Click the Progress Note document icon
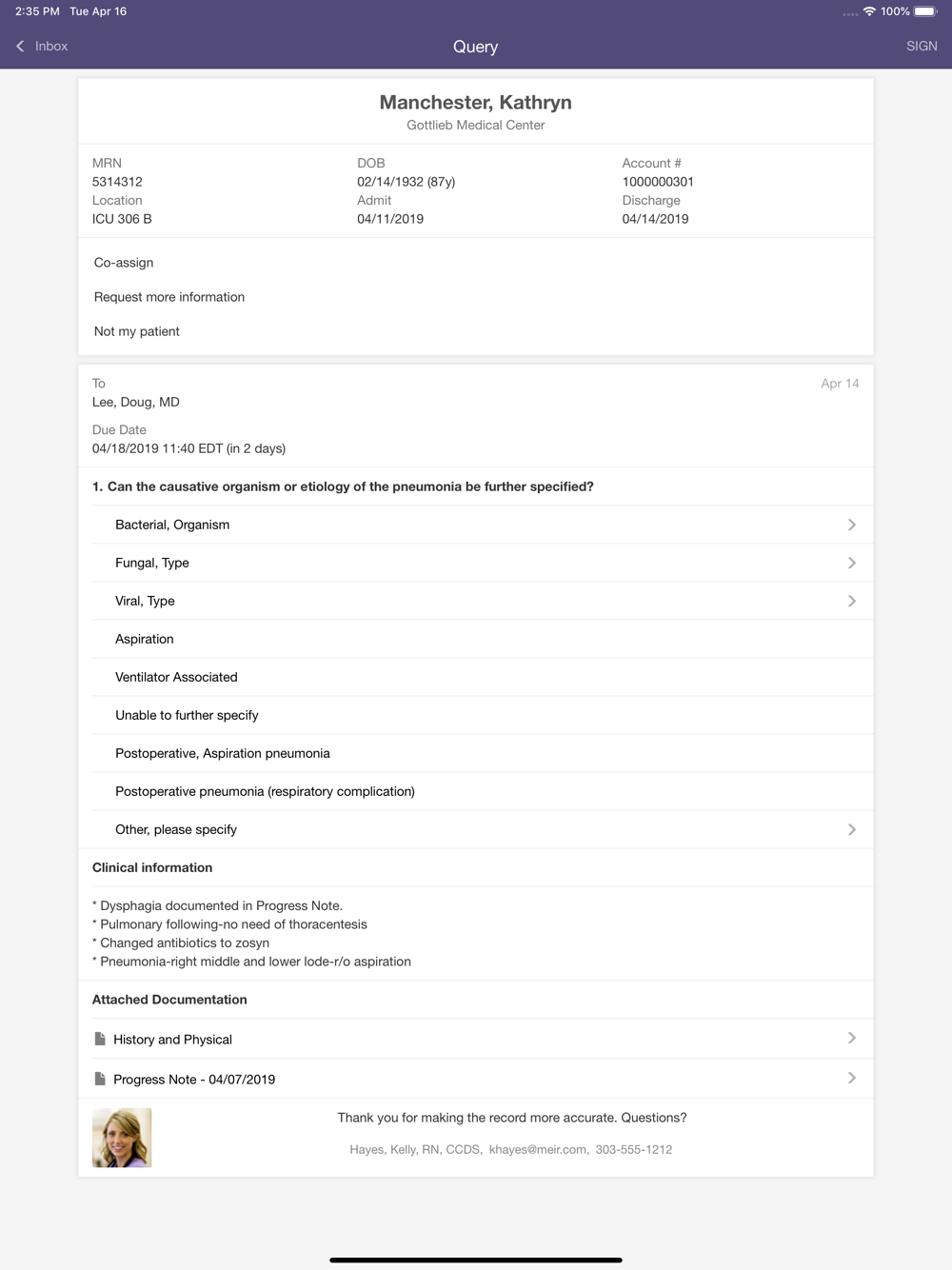This screenshot has width=952, height=1270. click(100, 1079)
